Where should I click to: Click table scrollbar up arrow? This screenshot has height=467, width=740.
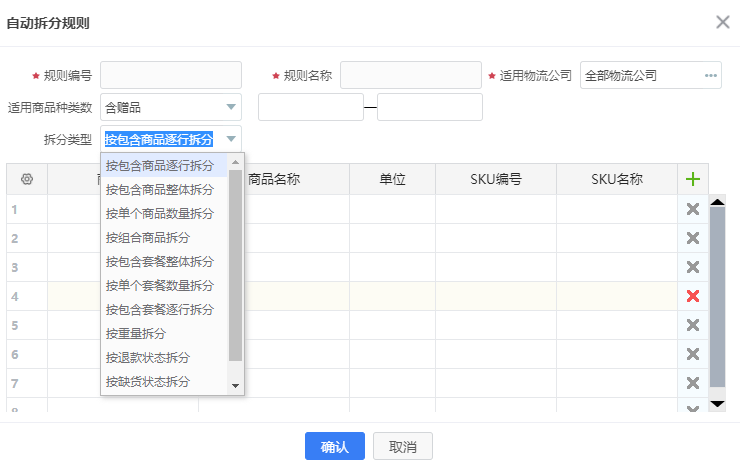click(717, 202)
